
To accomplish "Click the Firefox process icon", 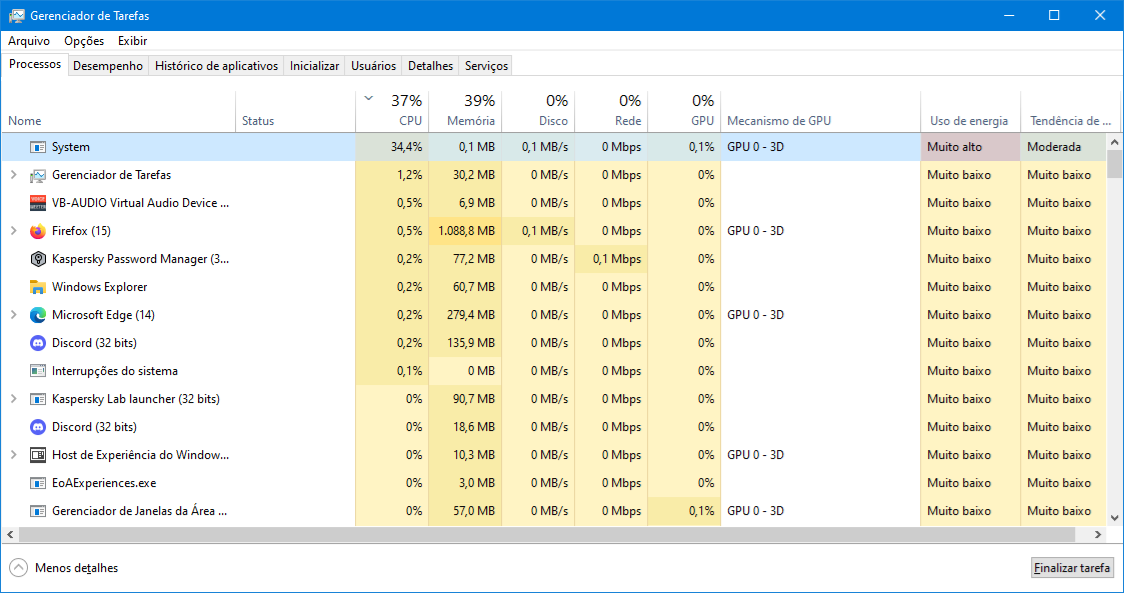I will 38,231.
